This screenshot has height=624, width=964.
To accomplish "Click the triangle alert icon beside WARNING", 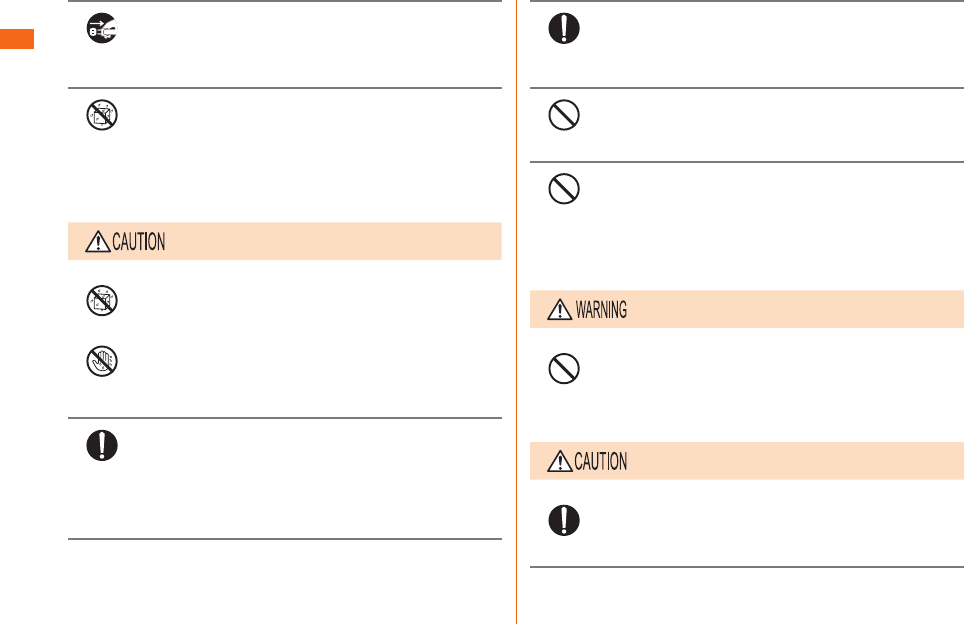I will (559, 310).
